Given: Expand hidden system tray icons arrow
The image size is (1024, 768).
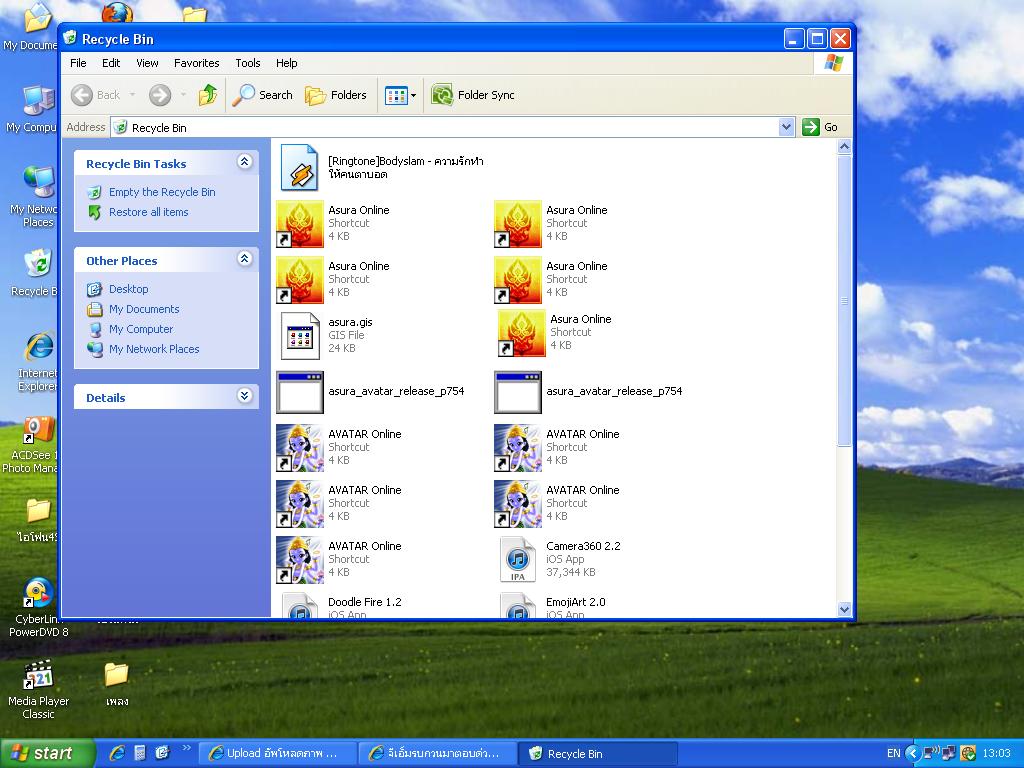Looking at the screenshot, I should click(x=912, y=754).
